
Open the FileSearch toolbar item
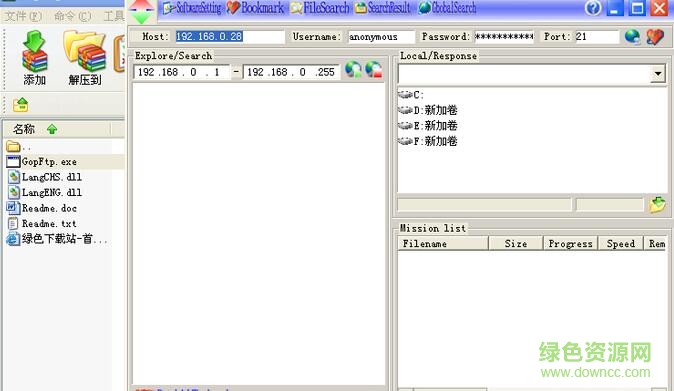pos(320,8)
